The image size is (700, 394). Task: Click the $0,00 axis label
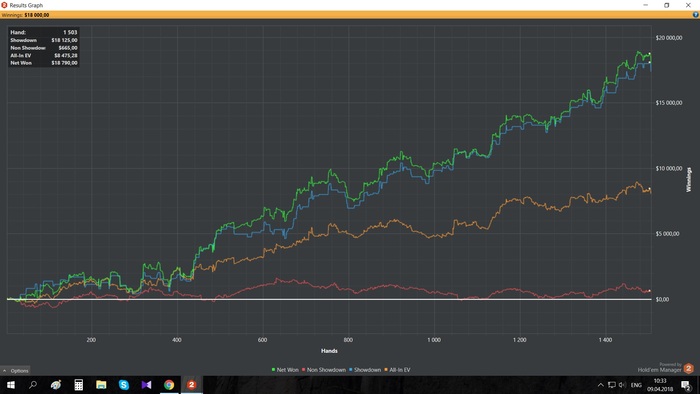tap(662, 299)
